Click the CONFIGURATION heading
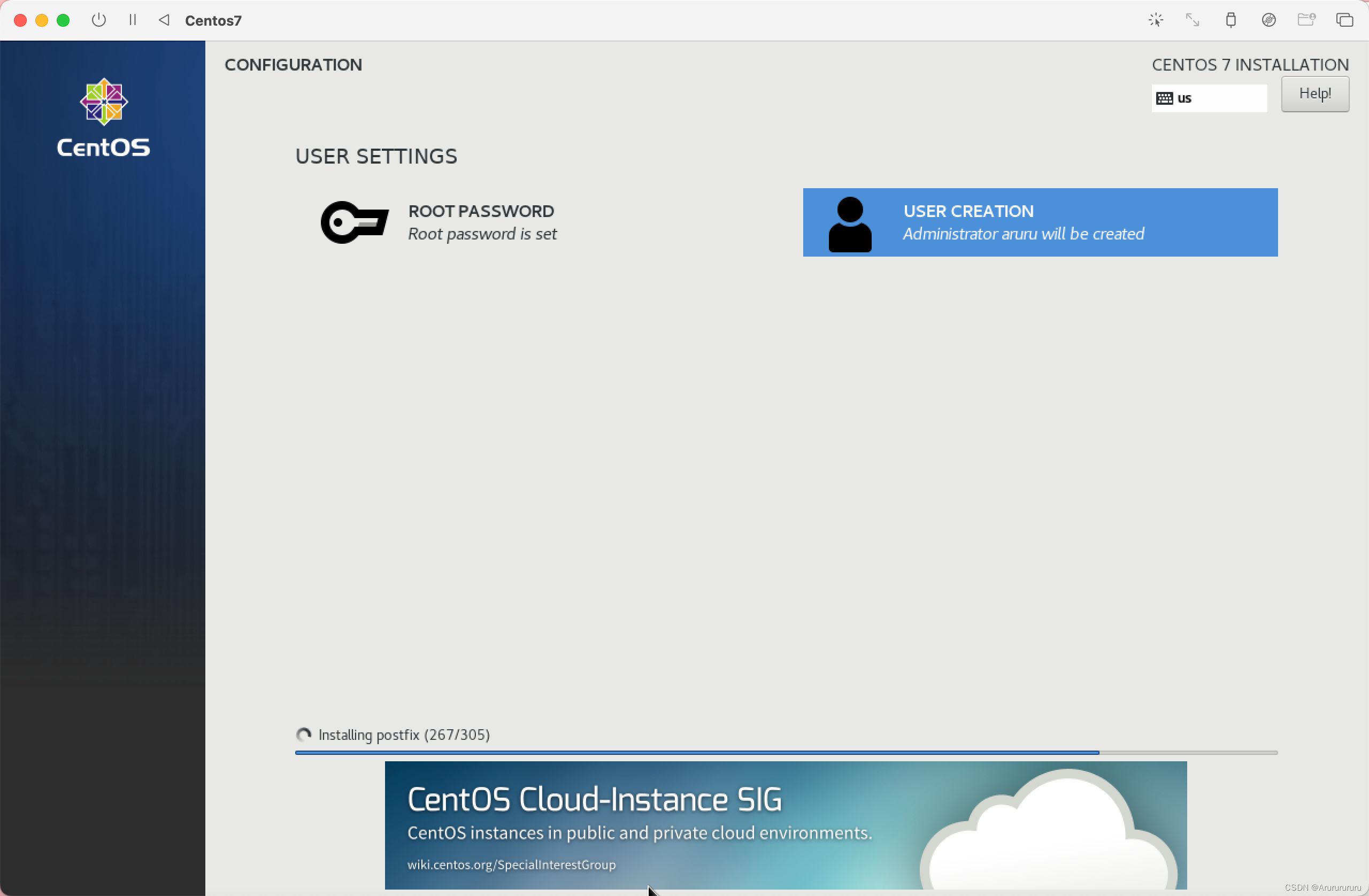1369x896 pixels. tap(294, 64)
